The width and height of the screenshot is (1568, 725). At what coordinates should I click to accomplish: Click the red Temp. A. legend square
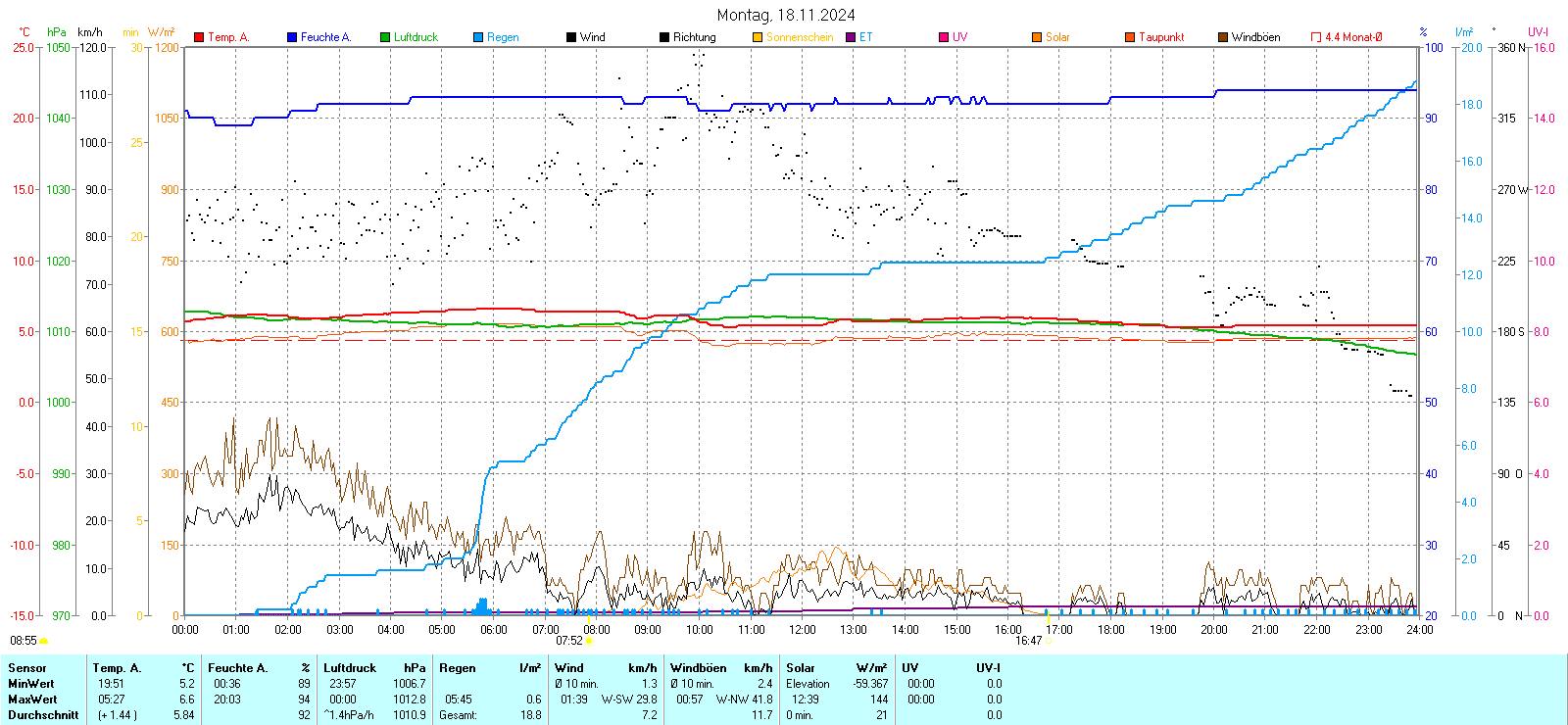[x=199, y=37]
